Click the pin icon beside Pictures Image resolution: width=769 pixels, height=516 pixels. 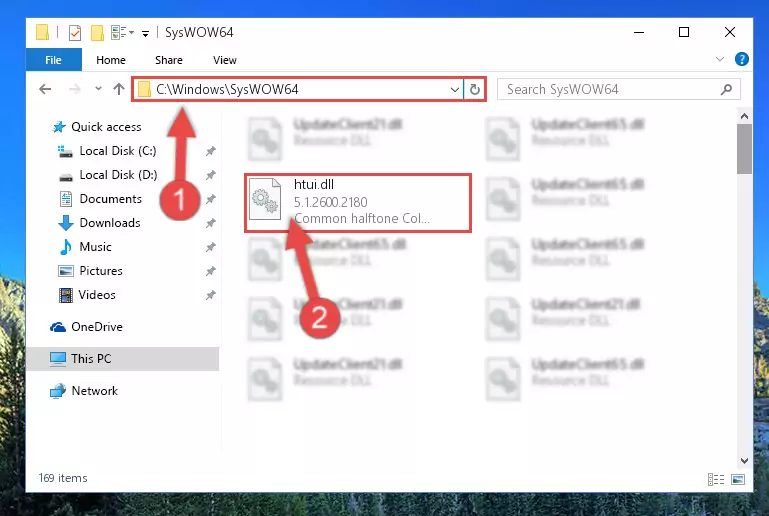[x=210, y=271]
